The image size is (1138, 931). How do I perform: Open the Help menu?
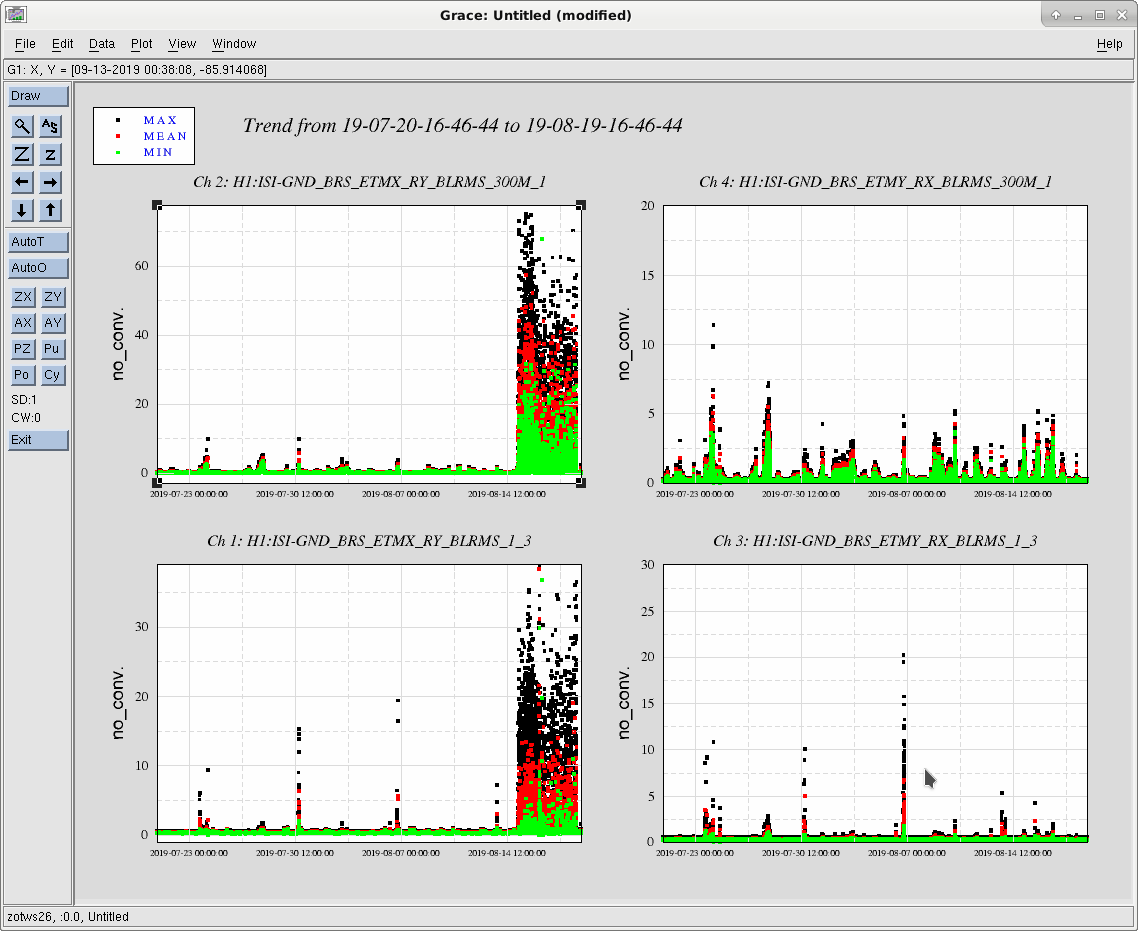(1109, 44)
